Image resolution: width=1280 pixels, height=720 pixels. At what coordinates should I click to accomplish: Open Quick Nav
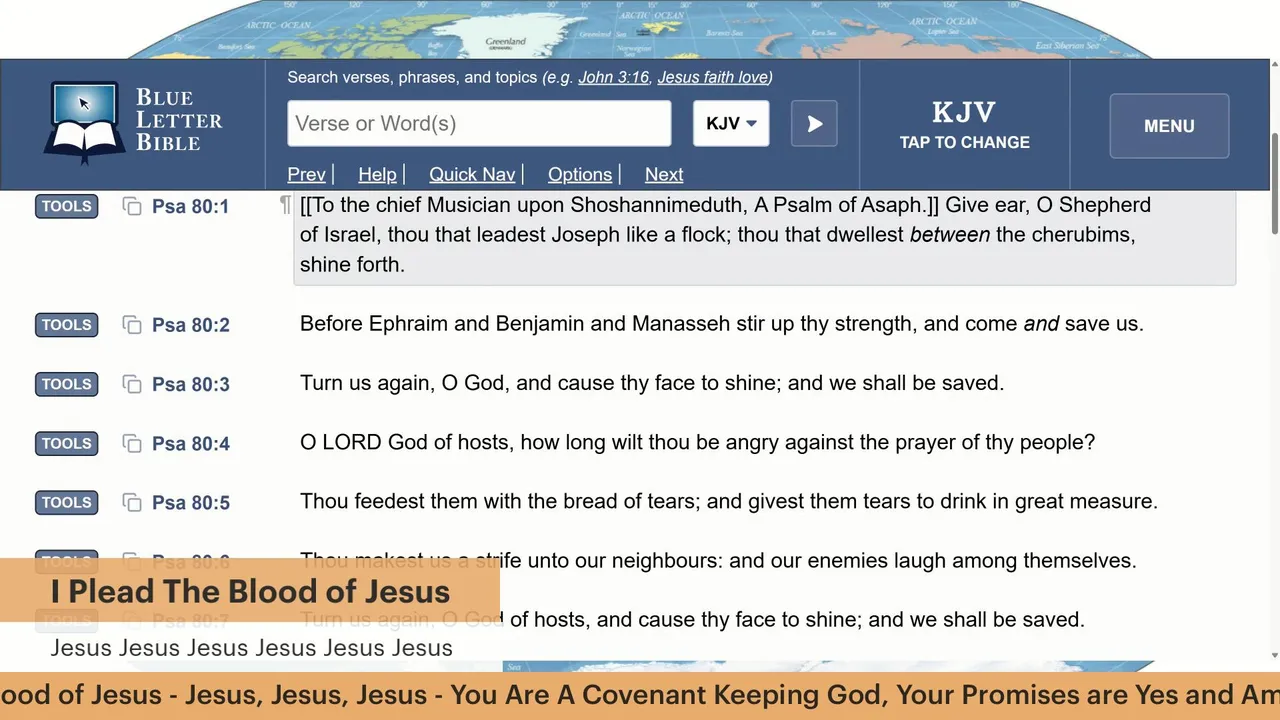click(x=472, y=174)
